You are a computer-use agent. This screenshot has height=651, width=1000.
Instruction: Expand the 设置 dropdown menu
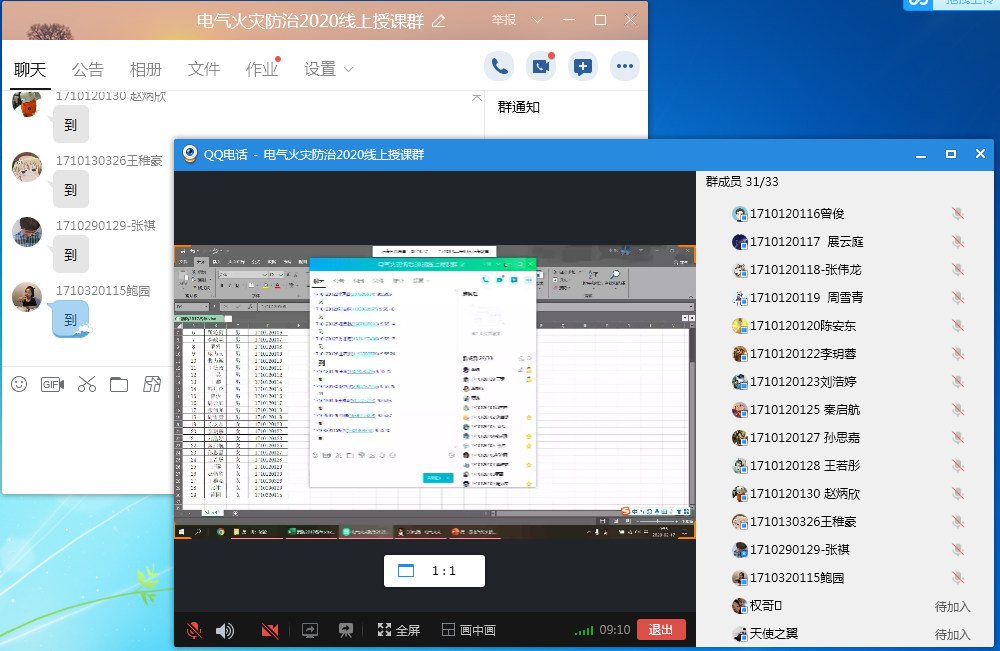[x=329, y=69]
